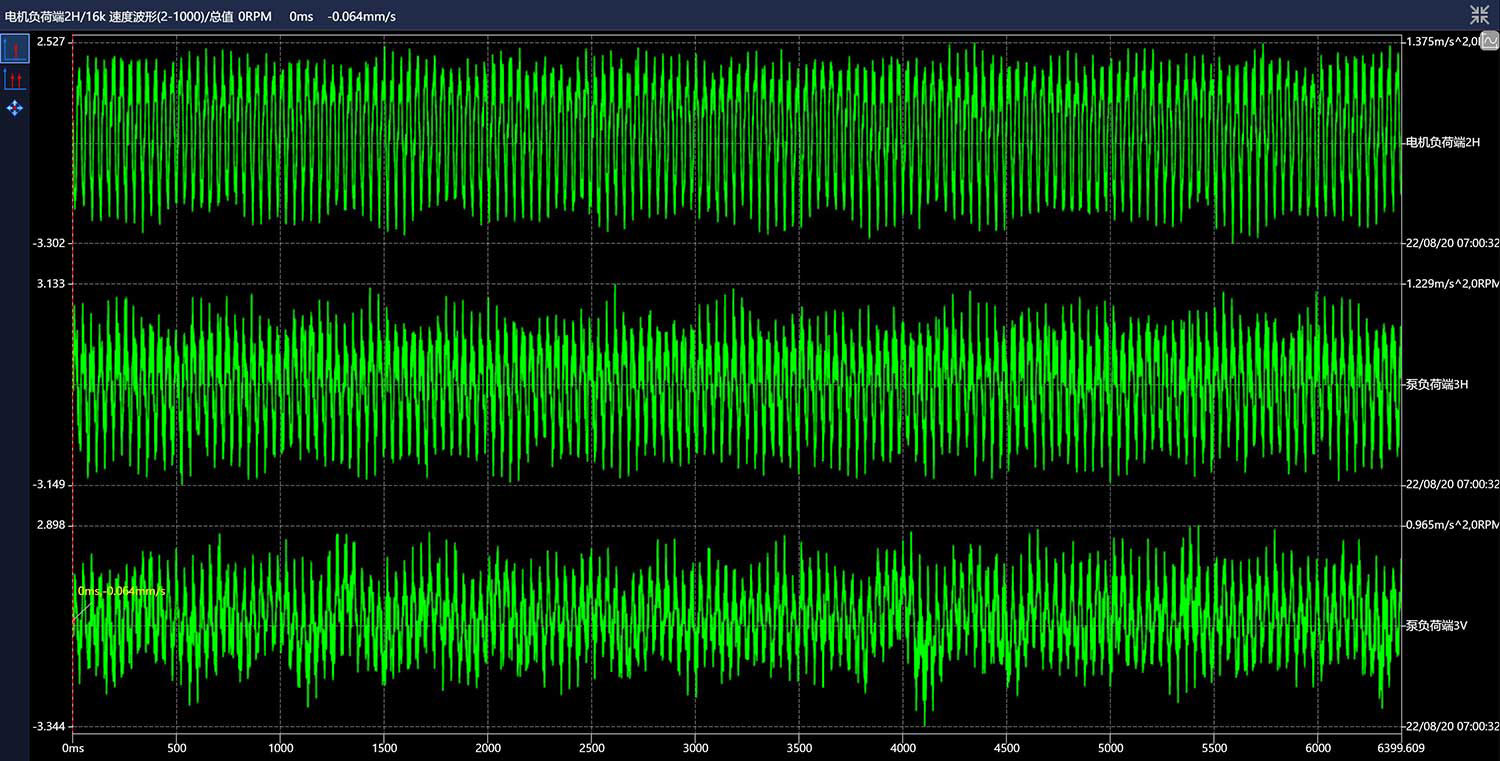Click the 2.527 upper axis value
Image resolution: width=1500 pixels, height=761 pixels.
[x=50, y=42]
